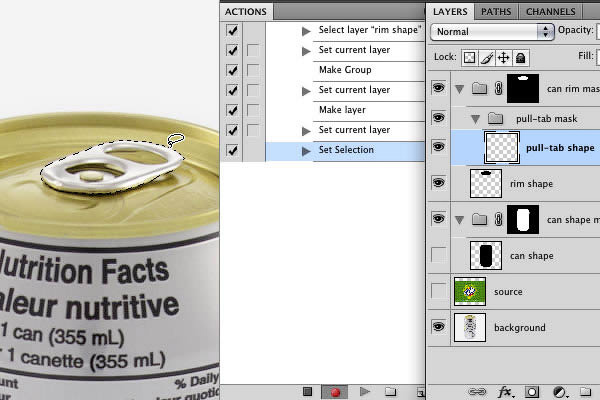Create new set via Actions folder icon
This screenshot has width=600, height=400.
click(390, 391)
